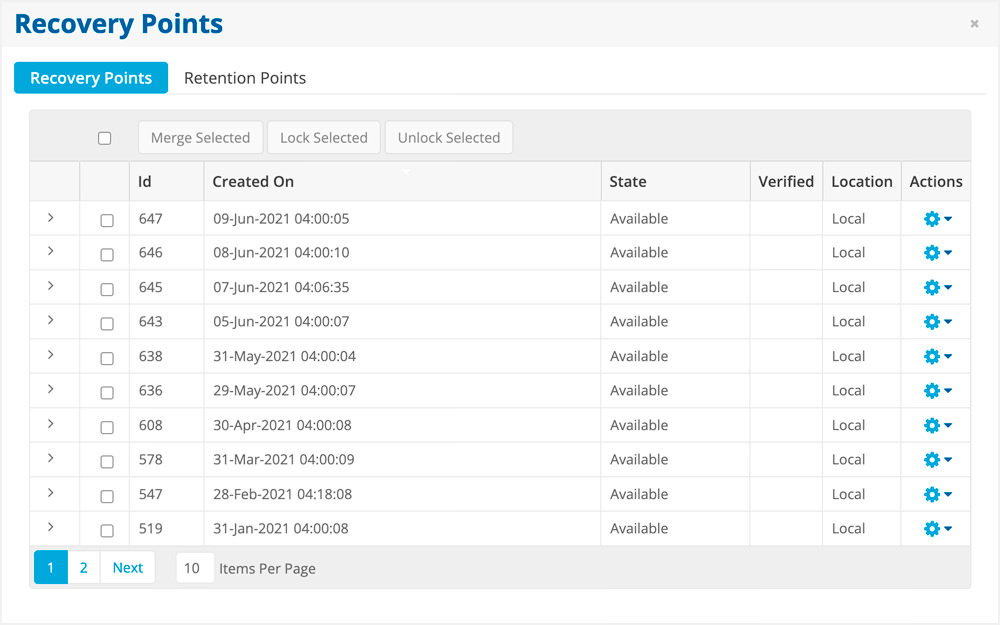Screen dimensions: 1000x625
Task: Expand the details of recovery point 519
Action: point(50,527)
